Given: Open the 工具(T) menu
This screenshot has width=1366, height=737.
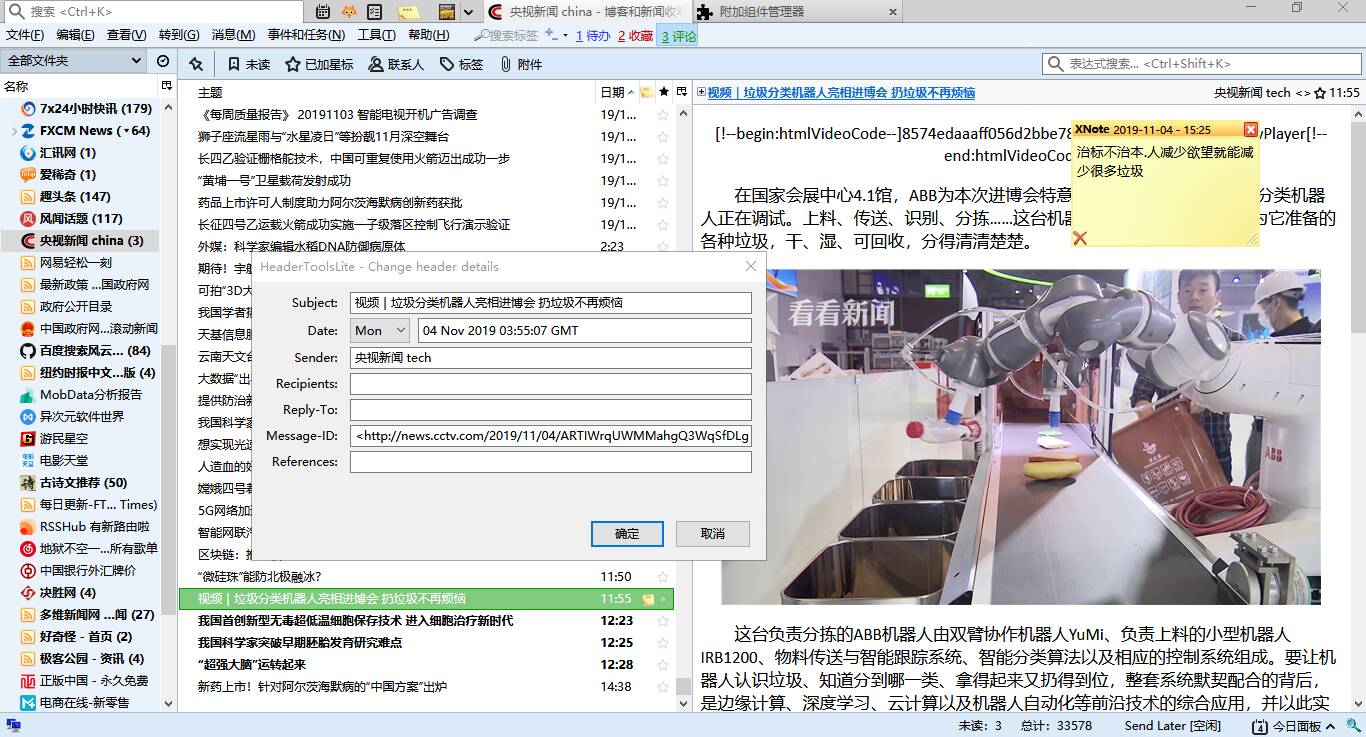Looking at the screenshot, I should pyautogui.click(x=377, y=35).
